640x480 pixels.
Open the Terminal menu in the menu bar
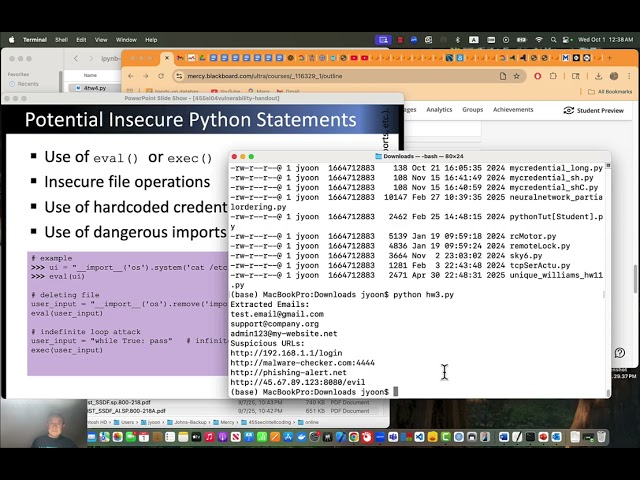coord(35,40)
